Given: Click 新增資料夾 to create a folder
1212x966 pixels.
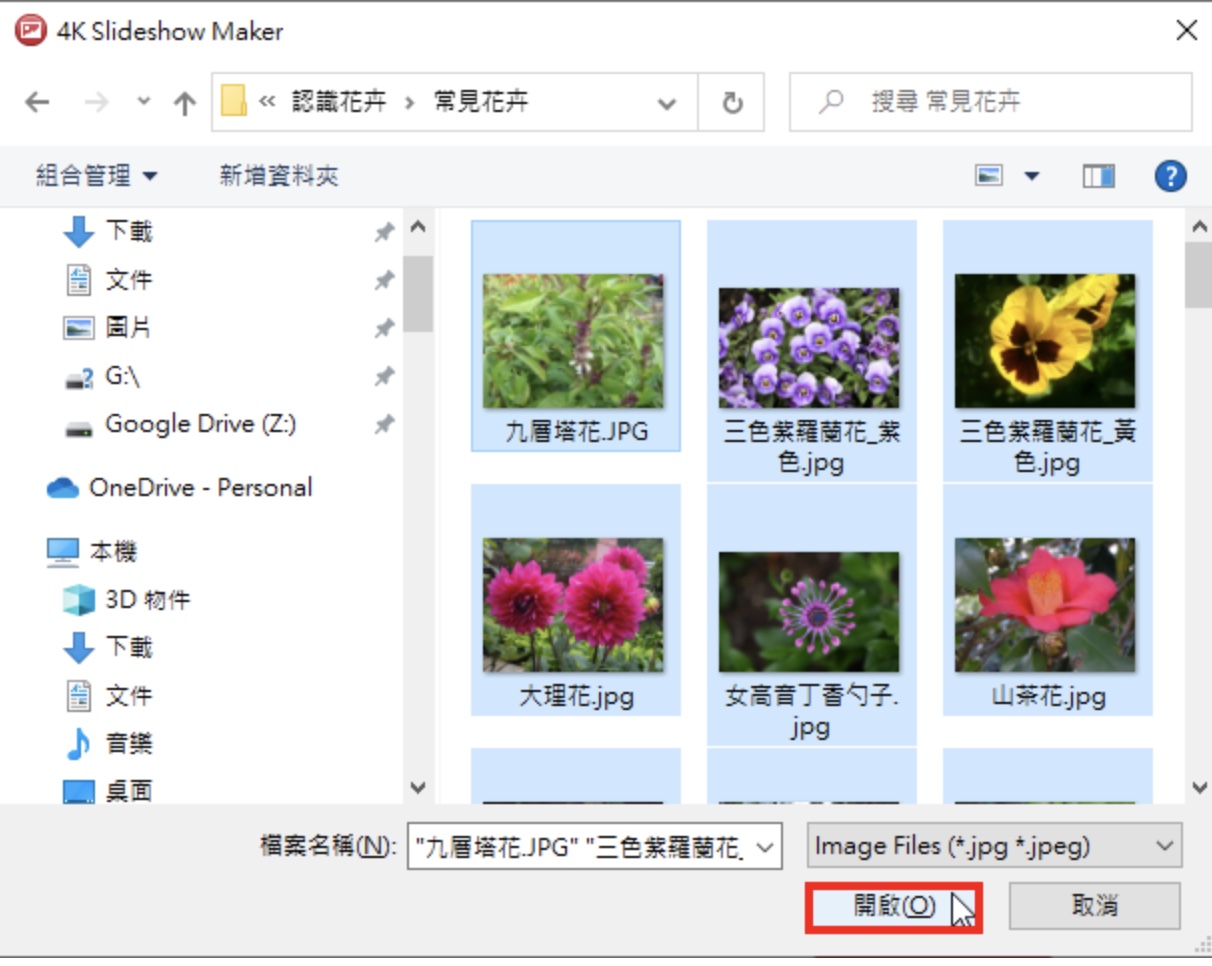Looking at the screenshot, I should 279,177.
